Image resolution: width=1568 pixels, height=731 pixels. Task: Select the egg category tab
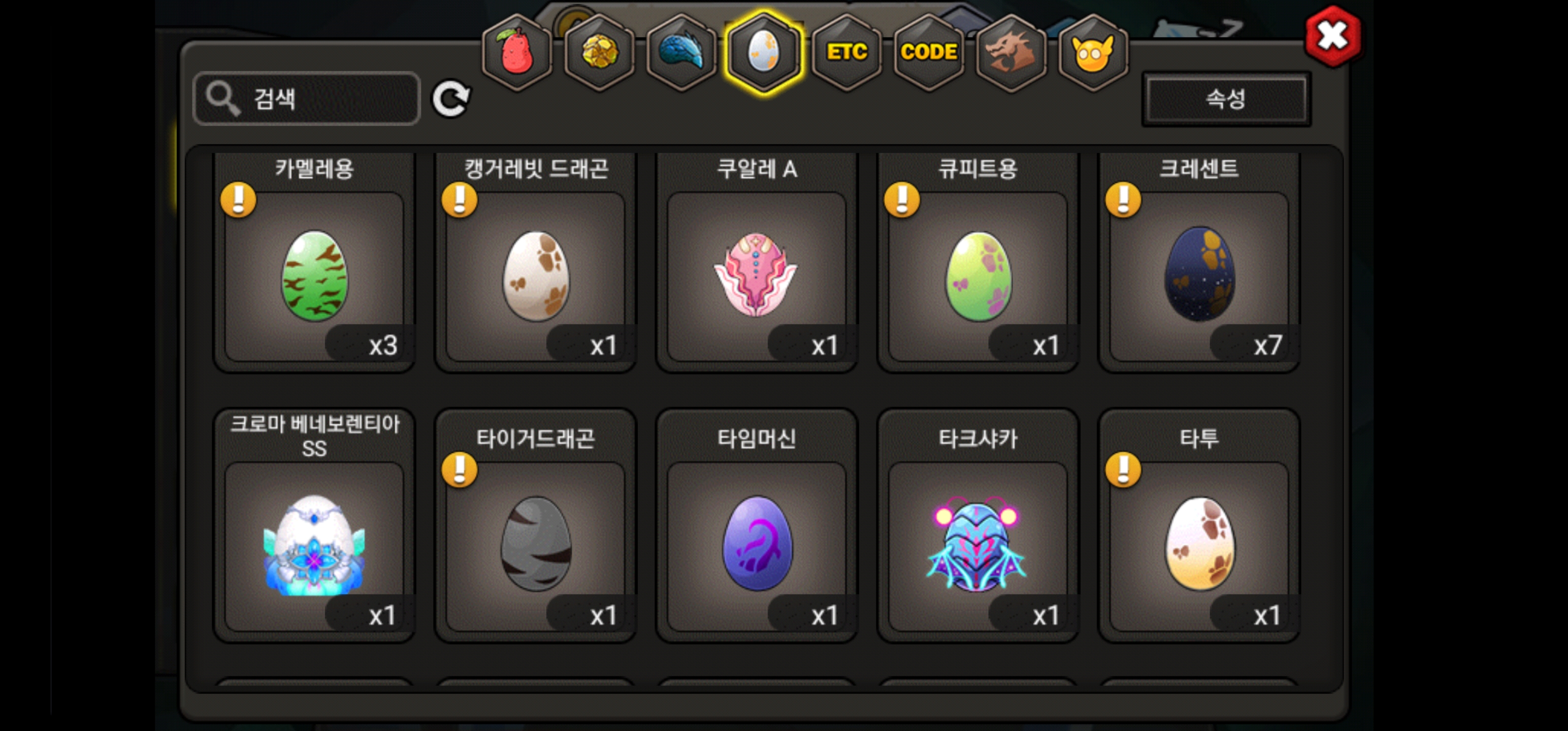point(763,52)
